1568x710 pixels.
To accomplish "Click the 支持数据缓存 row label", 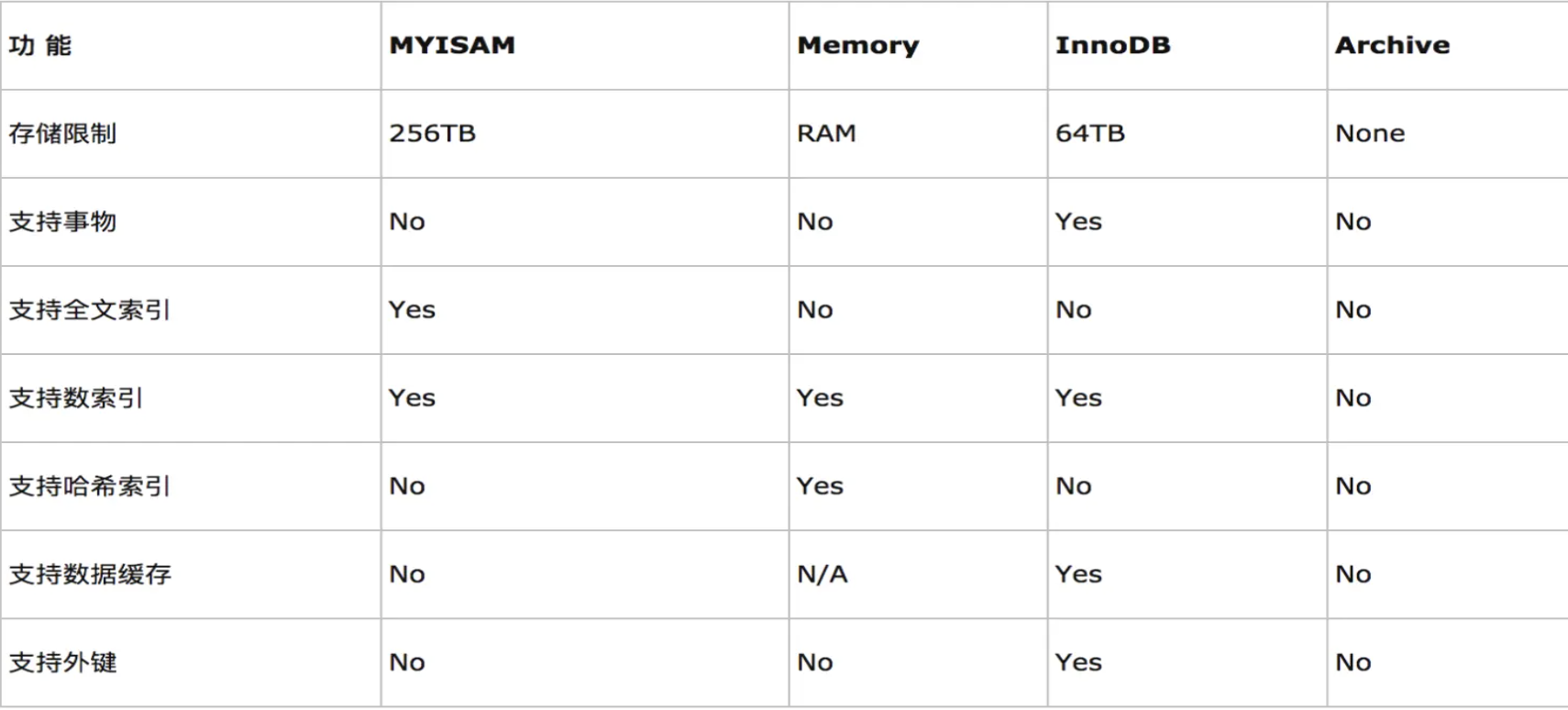I will coord(90,574).
